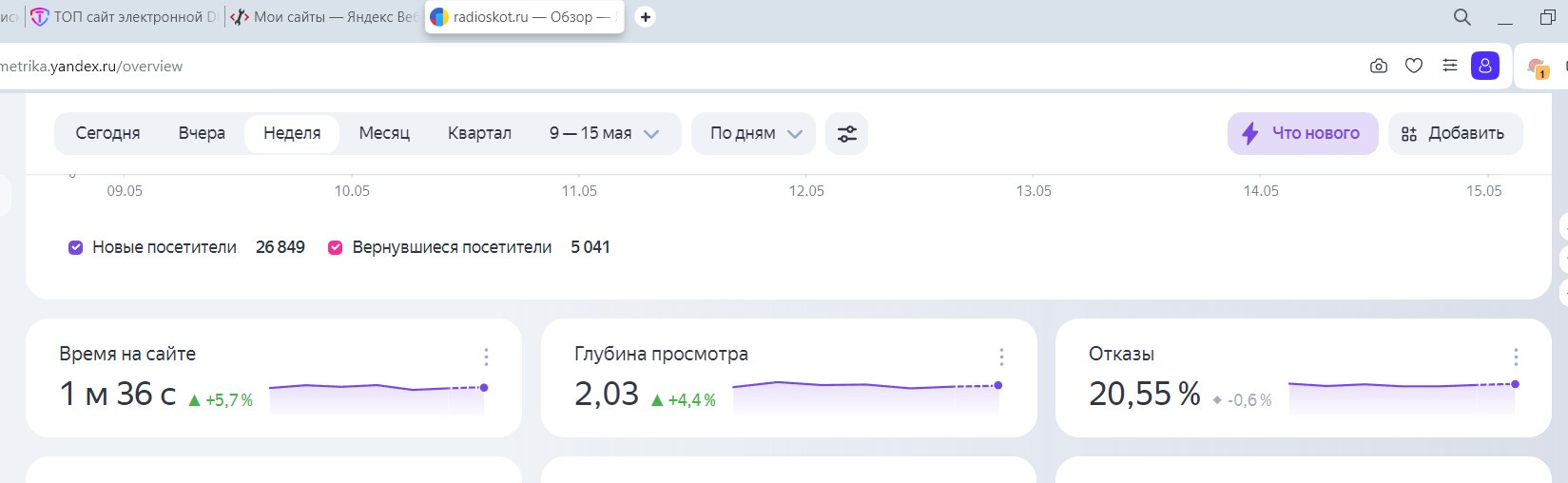Toggle the Новые посетители checkbox
Image resolution: width=1568 pixels, height=483 pixels.
[76, 247]
